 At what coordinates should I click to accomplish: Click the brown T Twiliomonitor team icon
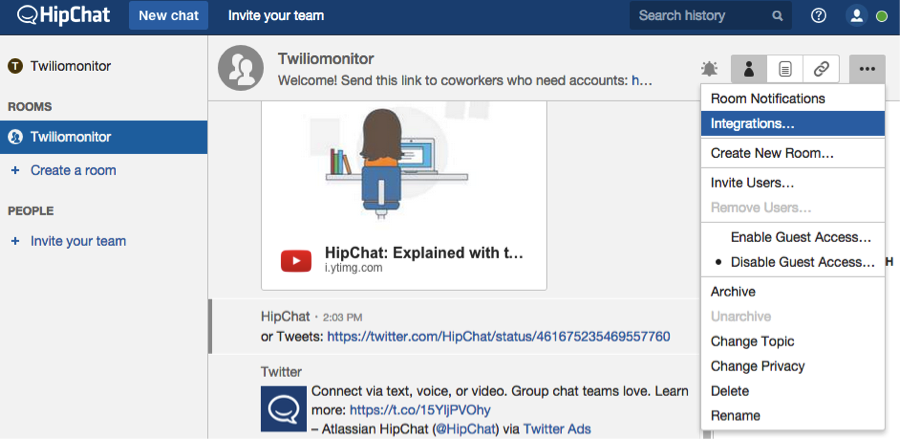(15, 66)
